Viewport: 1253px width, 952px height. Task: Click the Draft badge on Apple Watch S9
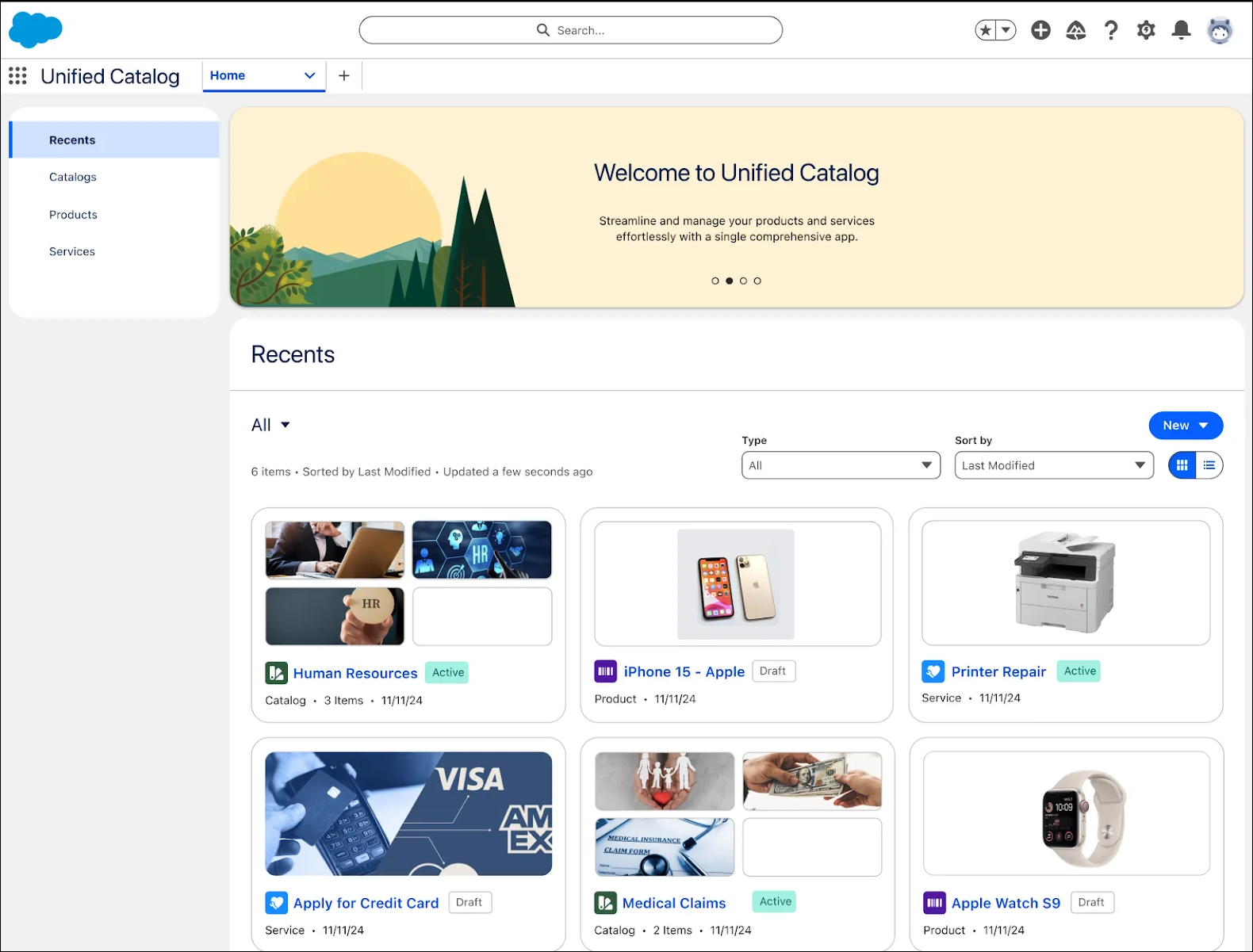[x=1092, y=902]
